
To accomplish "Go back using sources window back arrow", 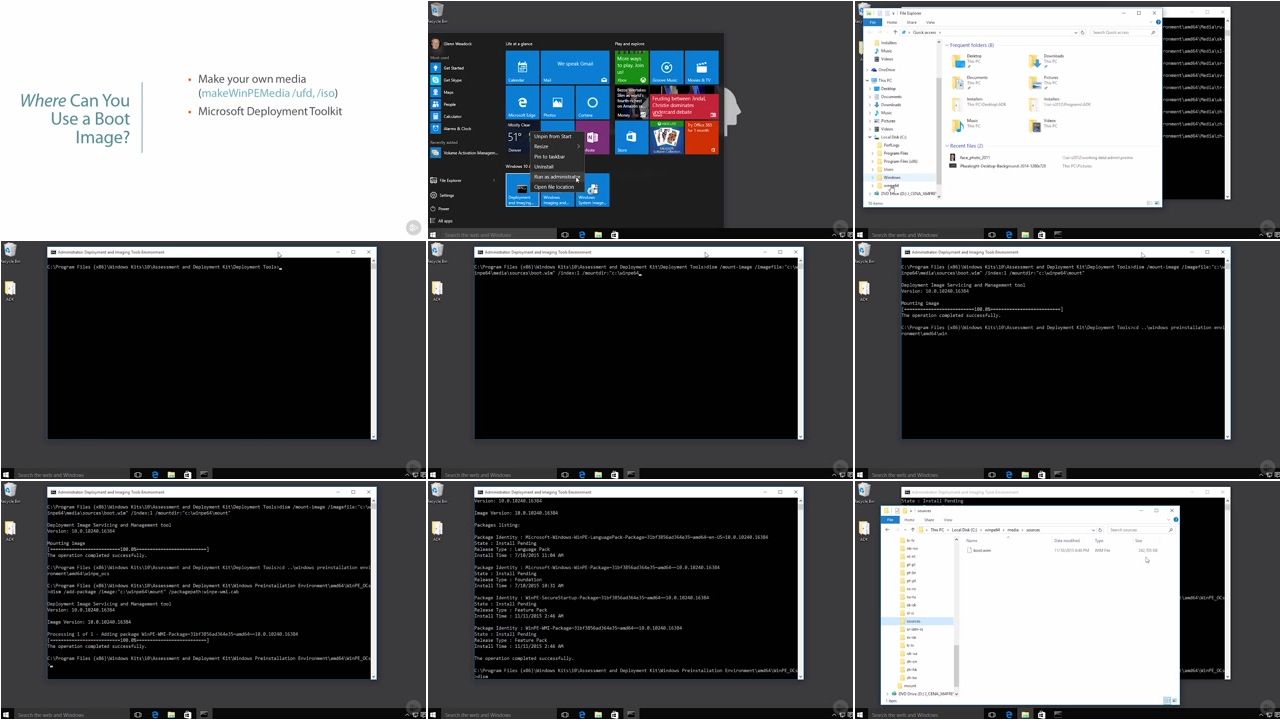I will 887,530.
